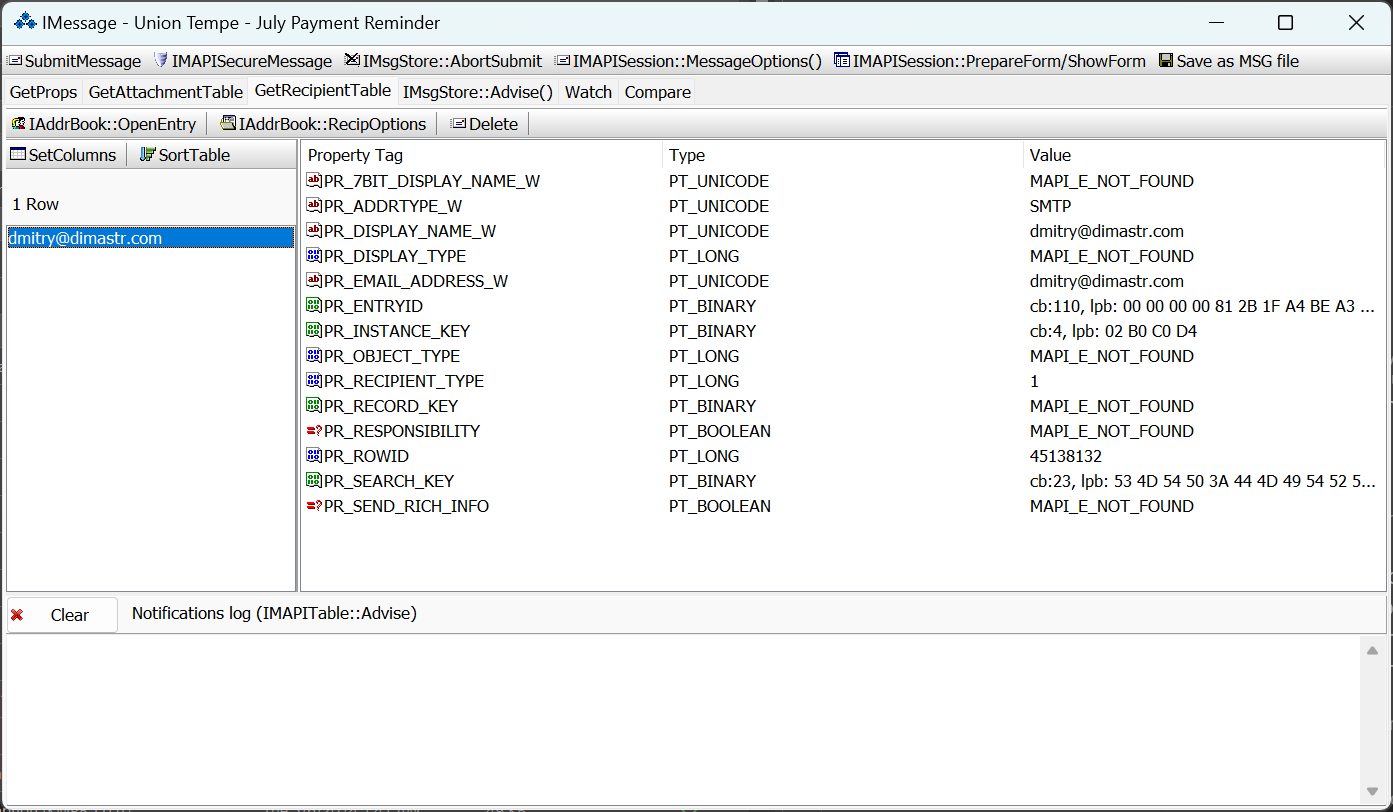This screenshot has width=1393, height=812.
Task: Click the SetColumns button label
Action: click(73, 155)
